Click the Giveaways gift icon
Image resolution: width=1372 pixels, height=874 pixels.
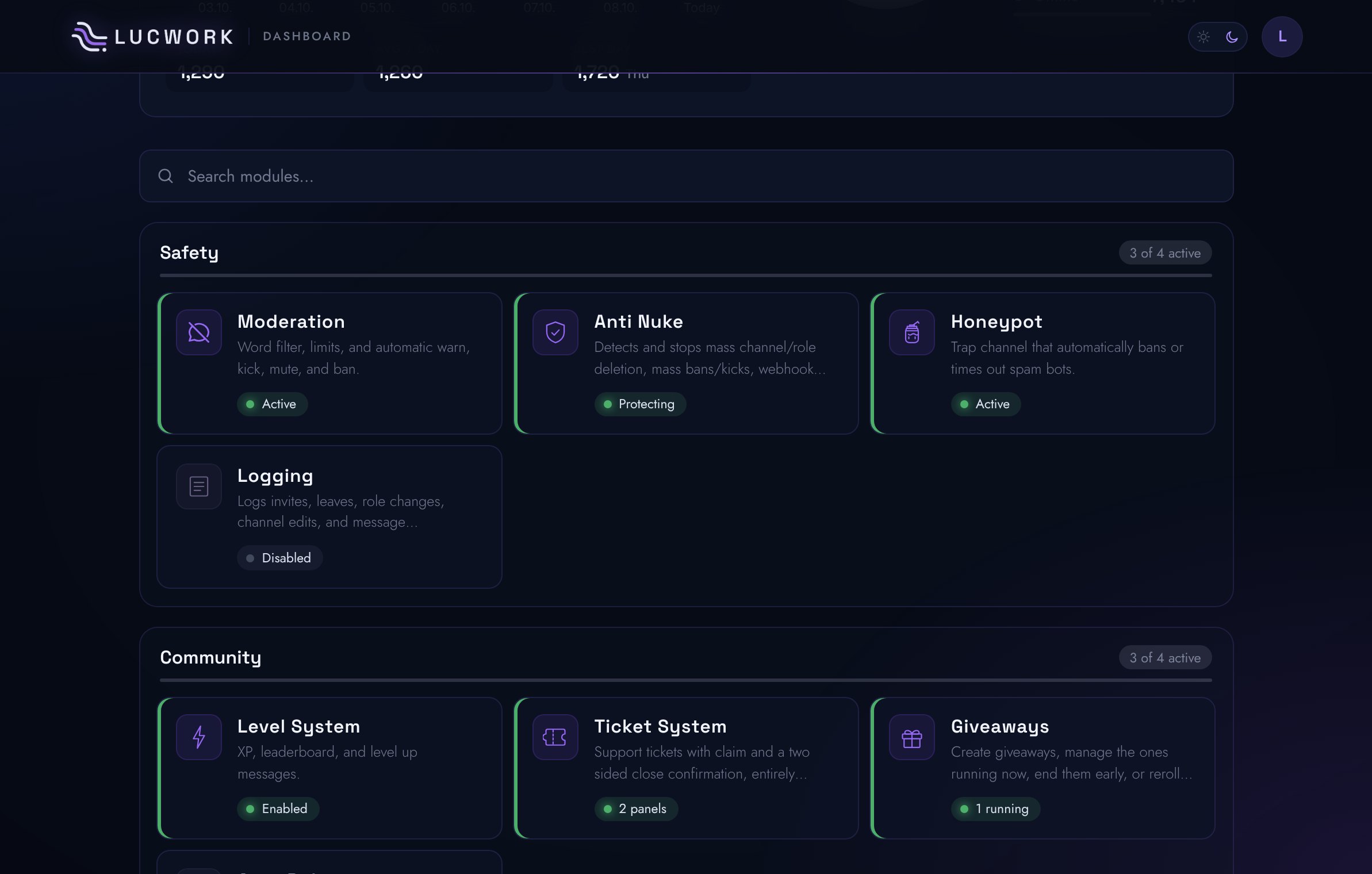pos(912,737)
